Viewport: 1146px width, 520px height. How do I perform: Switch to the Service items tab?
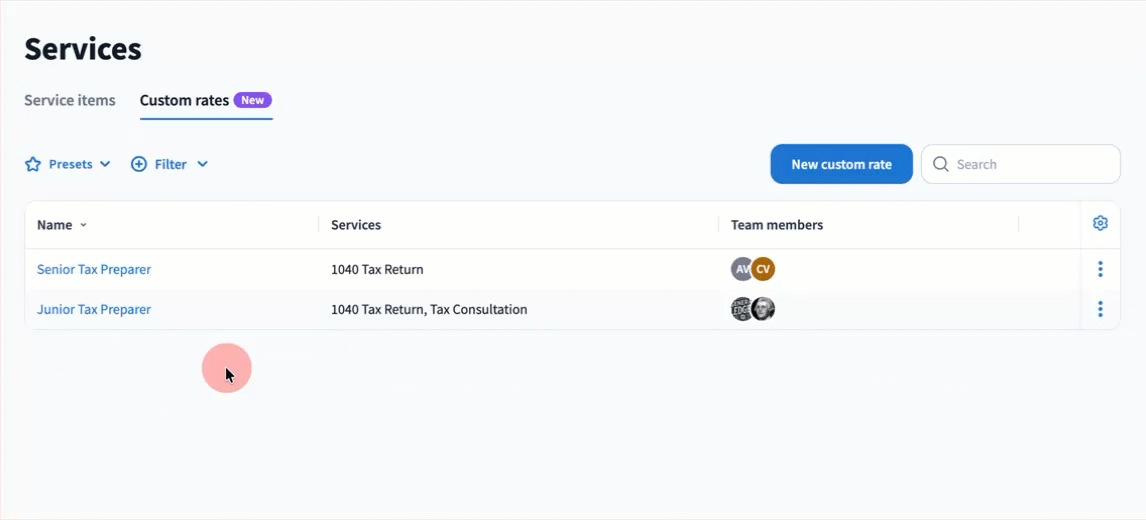(70, 100)
